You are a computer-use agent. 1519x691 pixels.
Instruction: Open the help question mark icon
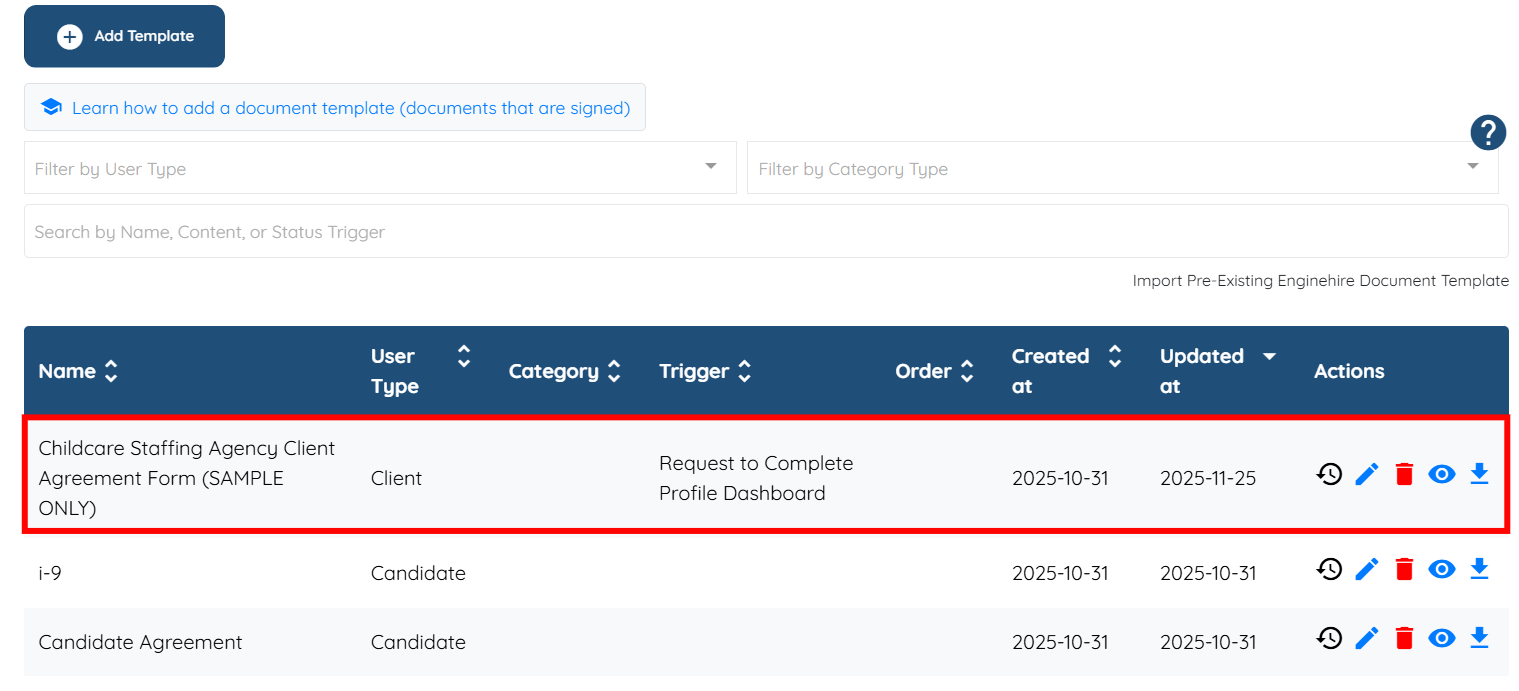[1488, 133]
